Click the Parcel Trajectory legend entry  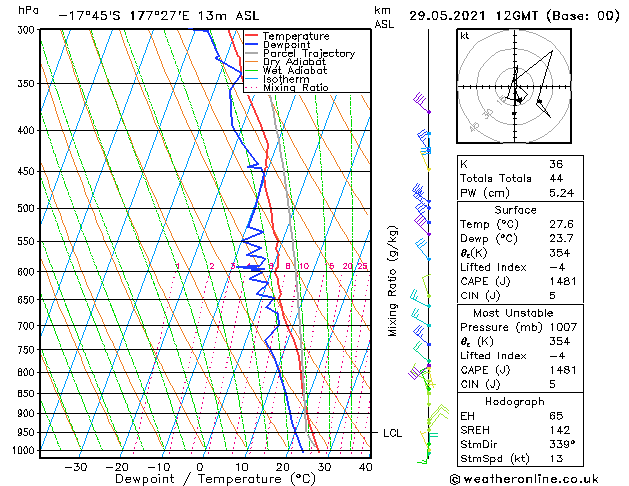coord(300,53)
